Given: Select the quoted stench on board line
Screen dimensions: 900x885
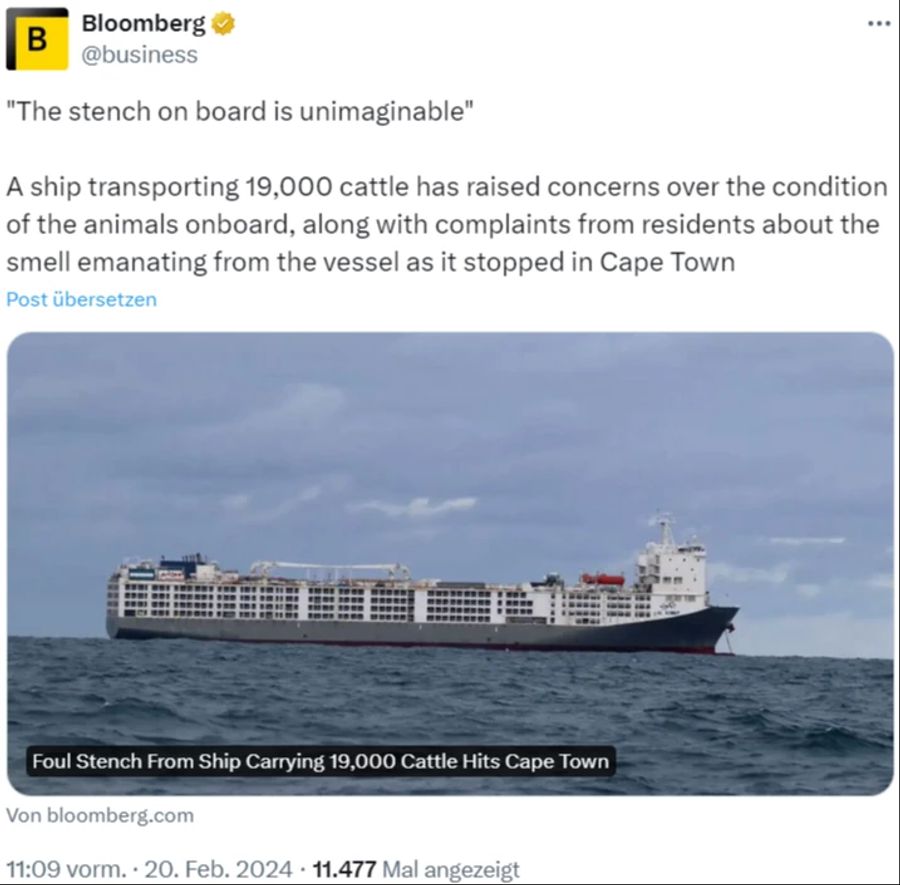Looking at the screenshot, I should click(240, 111).
